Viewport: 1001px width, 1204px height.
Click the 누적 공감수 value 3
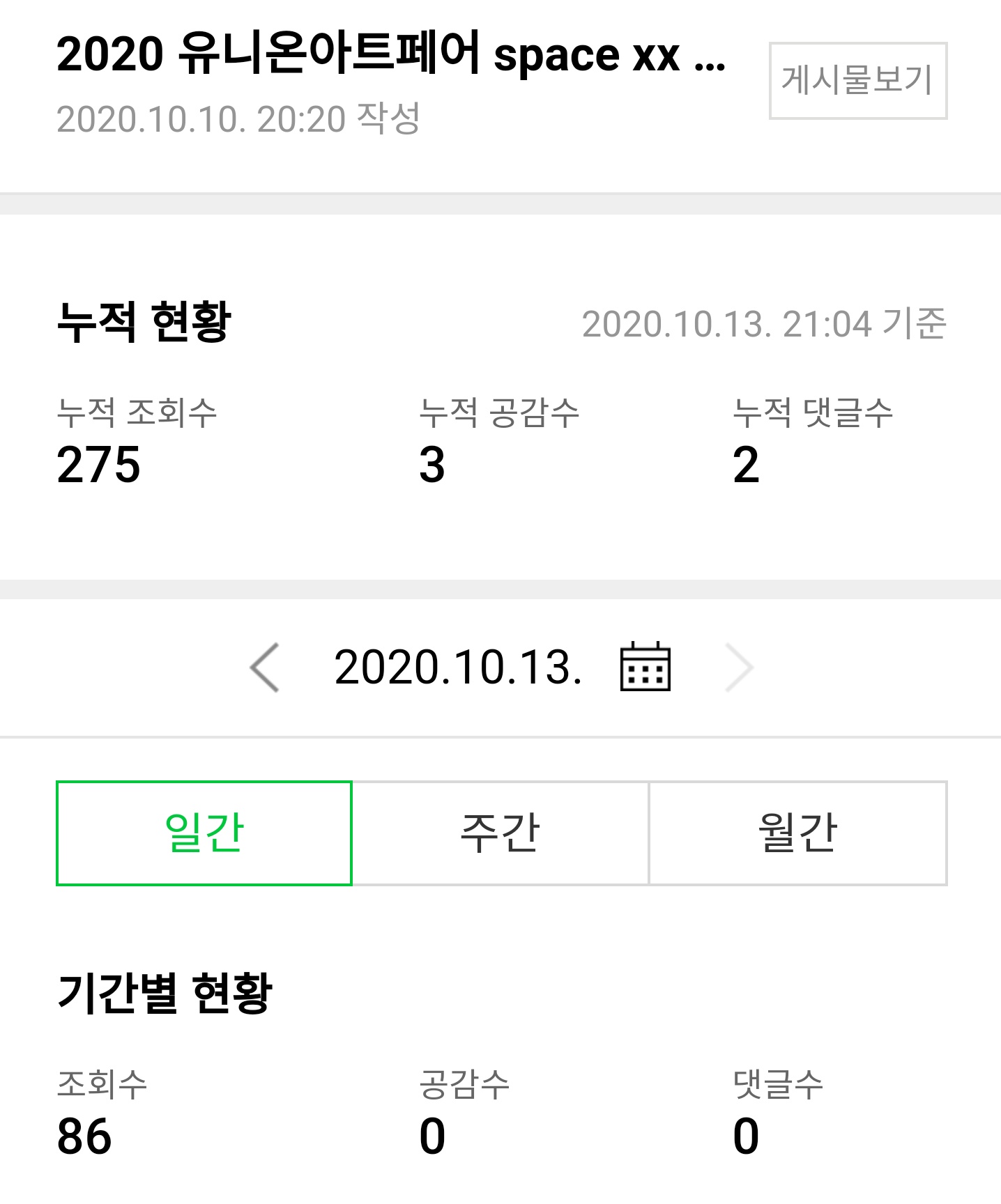coord(432,465)
